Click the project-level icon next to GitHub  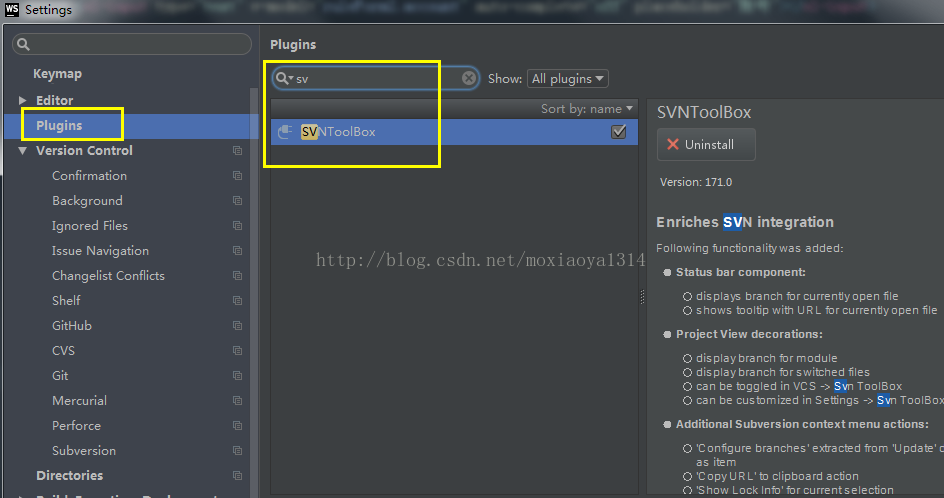point(237,326)
